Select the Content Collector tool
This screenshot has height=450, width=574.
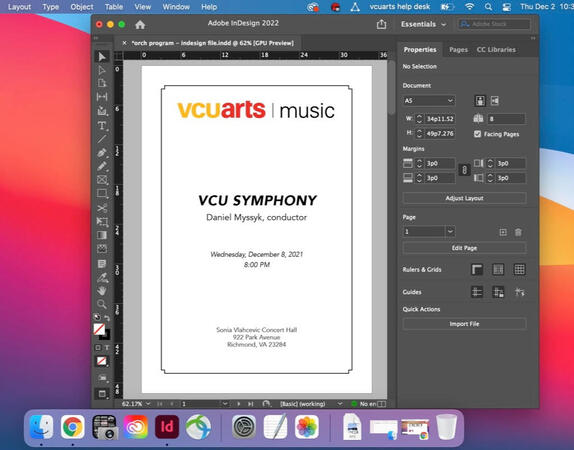tap(102, 111)
